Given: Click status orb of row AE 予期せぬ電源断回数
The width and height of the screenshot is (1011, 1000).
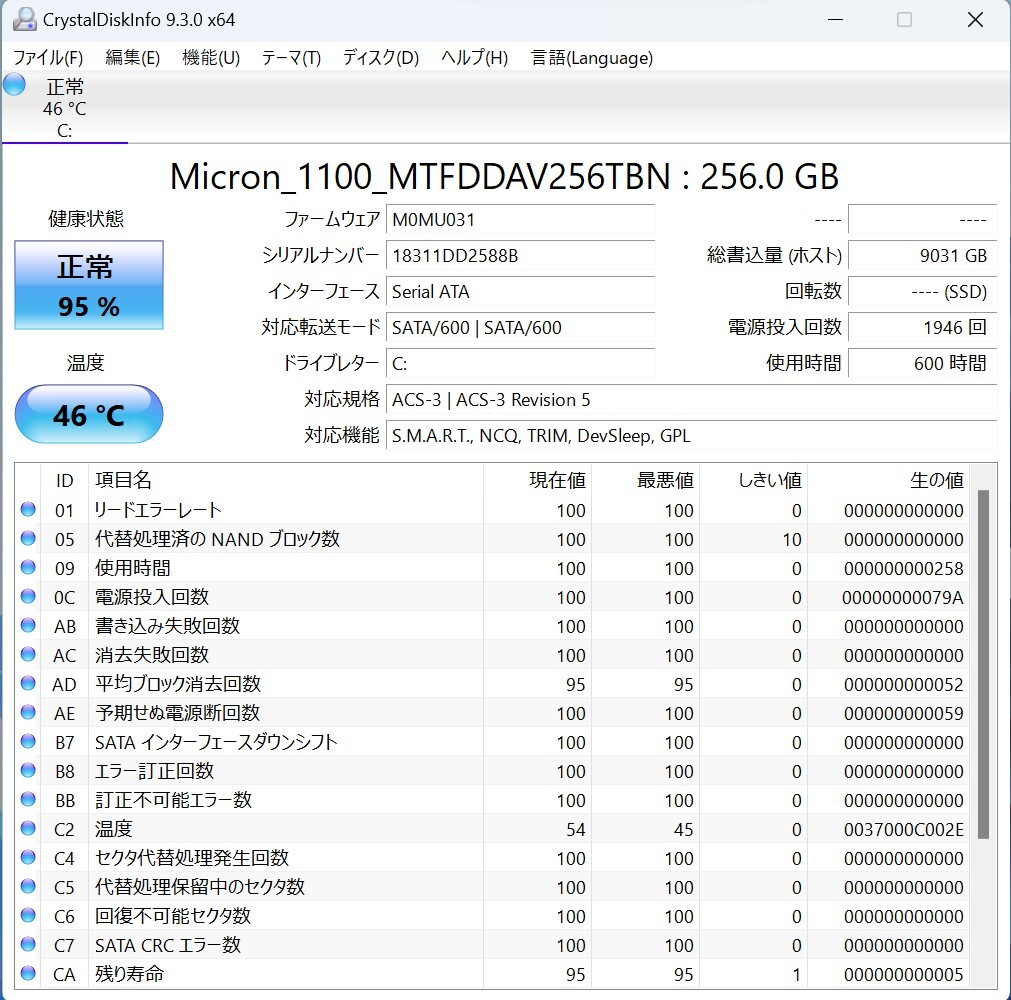Looking at the screenshot, I should (x=28, y=712).
